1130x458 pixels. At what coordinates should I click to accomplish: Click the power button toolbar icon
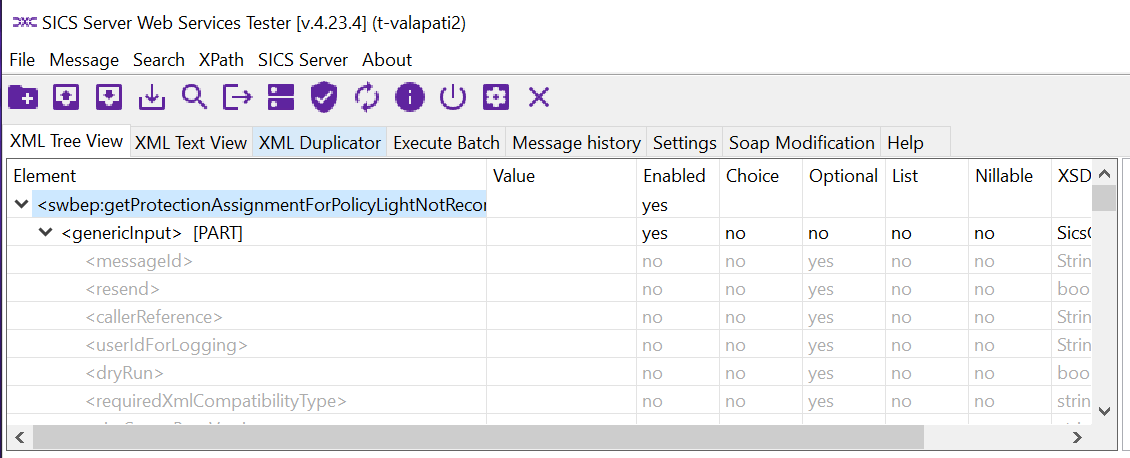pos(453,97)
